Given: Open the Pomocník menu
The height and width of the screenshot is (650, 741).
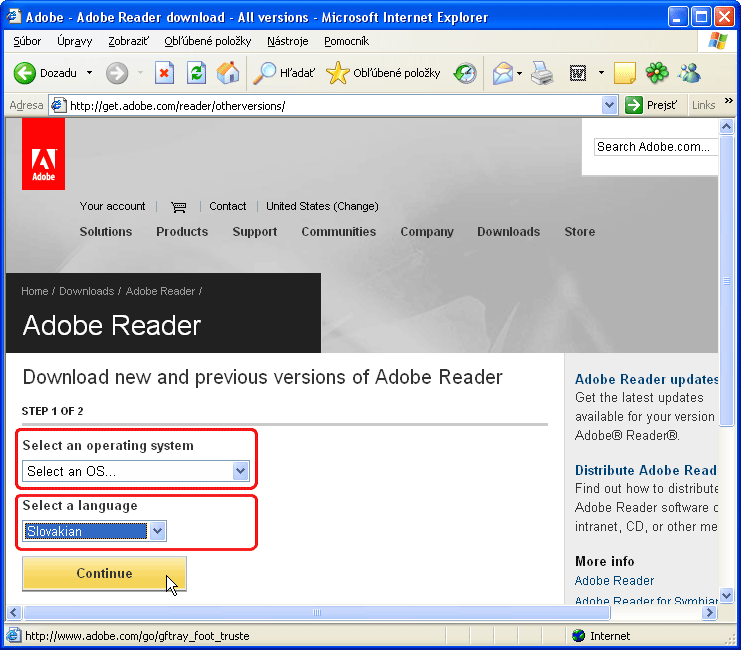Looking at the screenshot, I should tap(346, 41).
